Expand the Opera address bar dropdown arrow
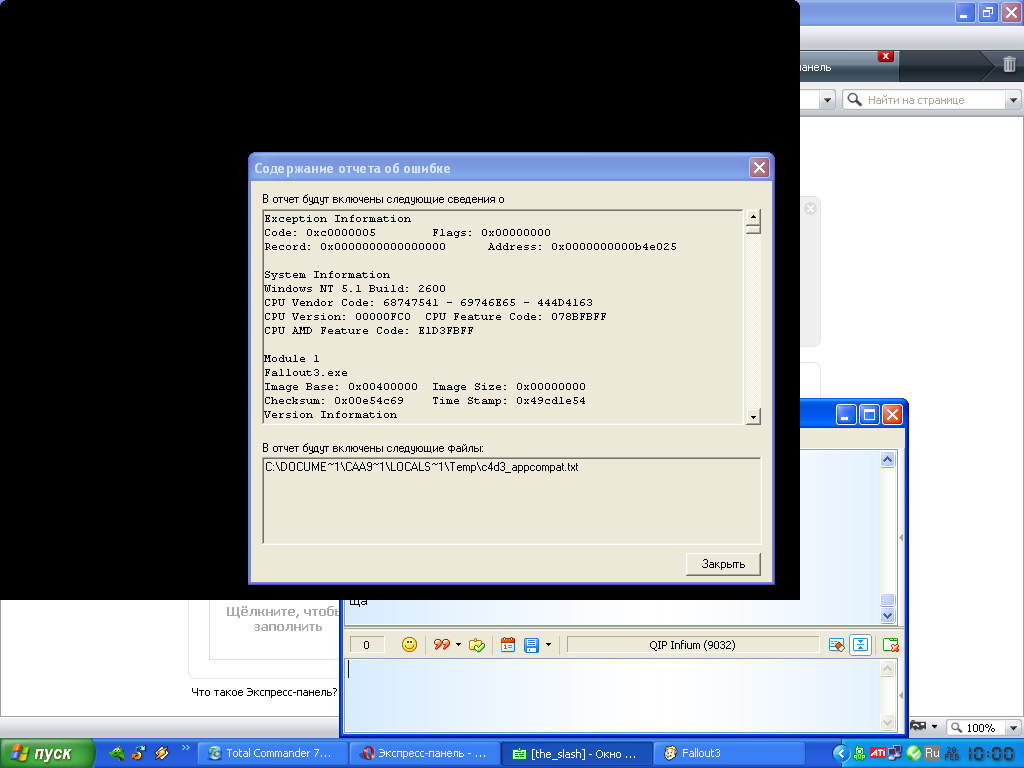1024x768 pixels. click(827, 100)
